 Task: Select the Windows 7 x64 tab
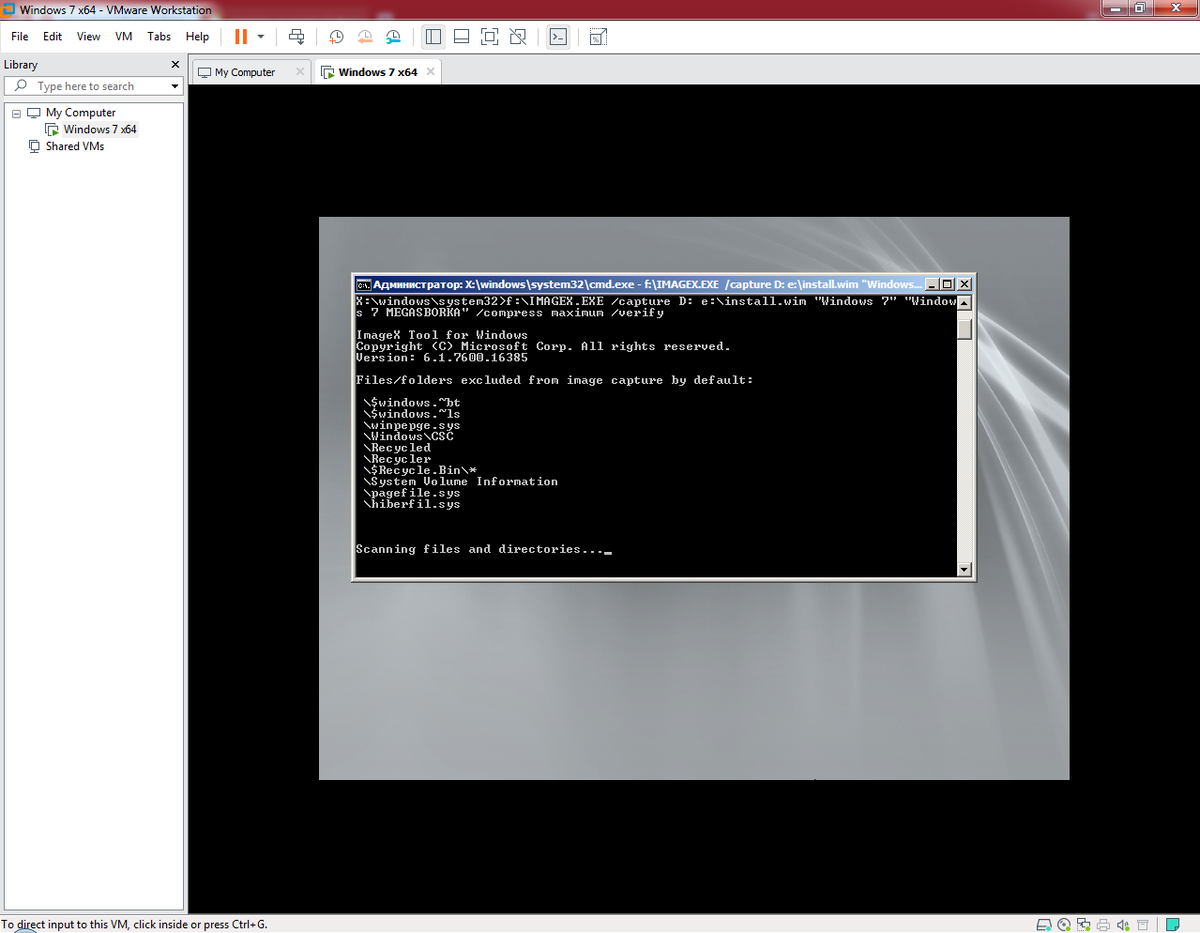[377, 72]
